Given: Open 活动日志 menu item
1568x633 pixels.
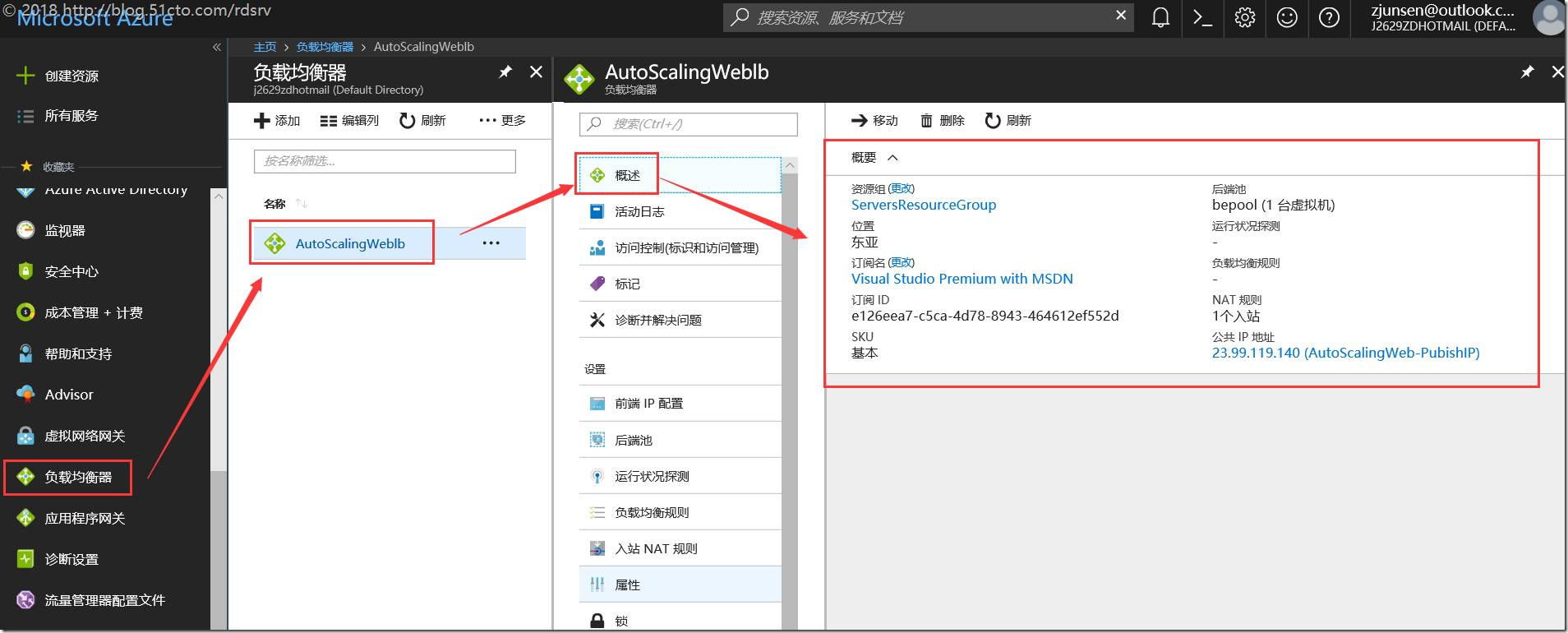Looking at the screenshot, I should tap(680, 211).
